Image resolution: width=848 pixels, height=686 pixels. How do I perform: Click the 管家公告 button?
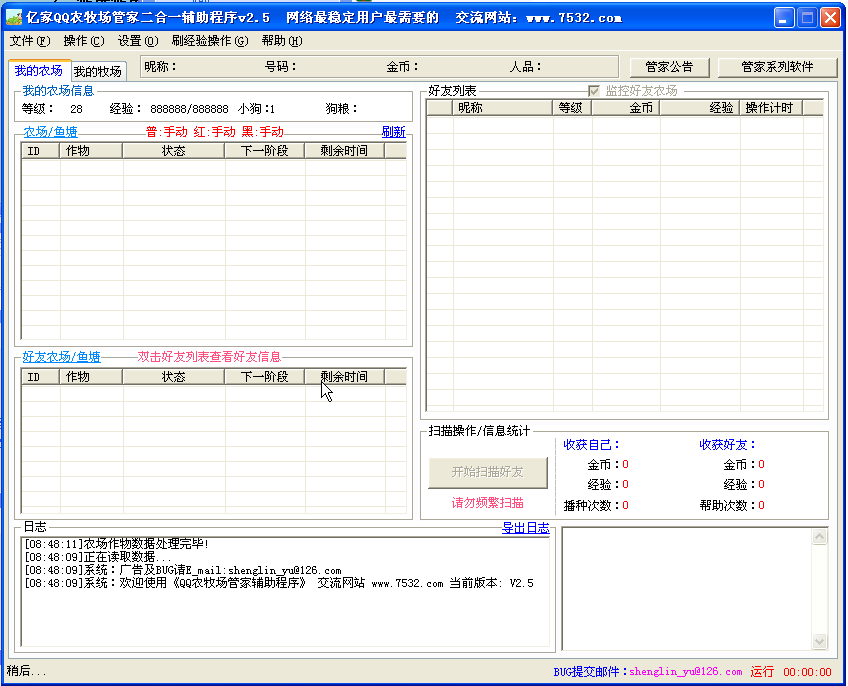pos(670,67)
